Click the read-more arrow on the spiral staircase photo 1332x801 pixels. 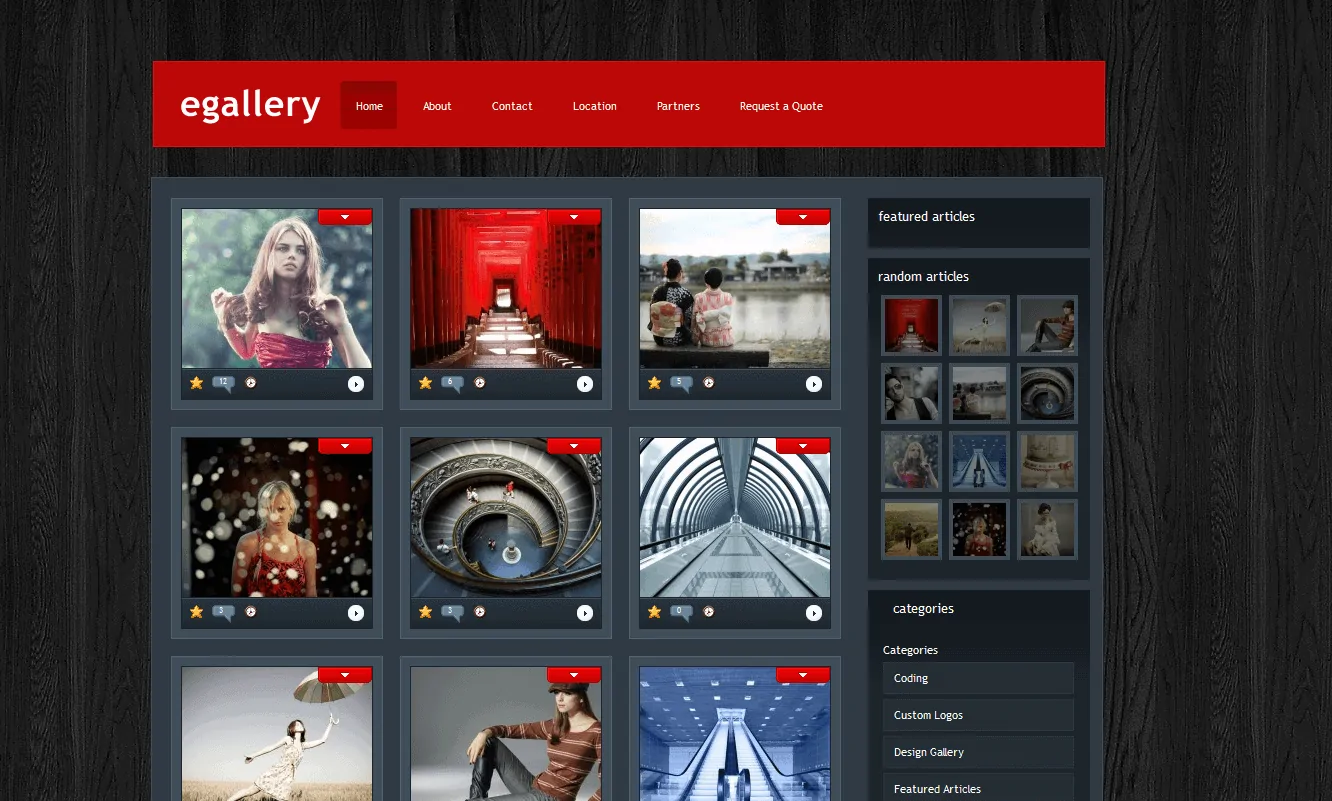point(583,612)
